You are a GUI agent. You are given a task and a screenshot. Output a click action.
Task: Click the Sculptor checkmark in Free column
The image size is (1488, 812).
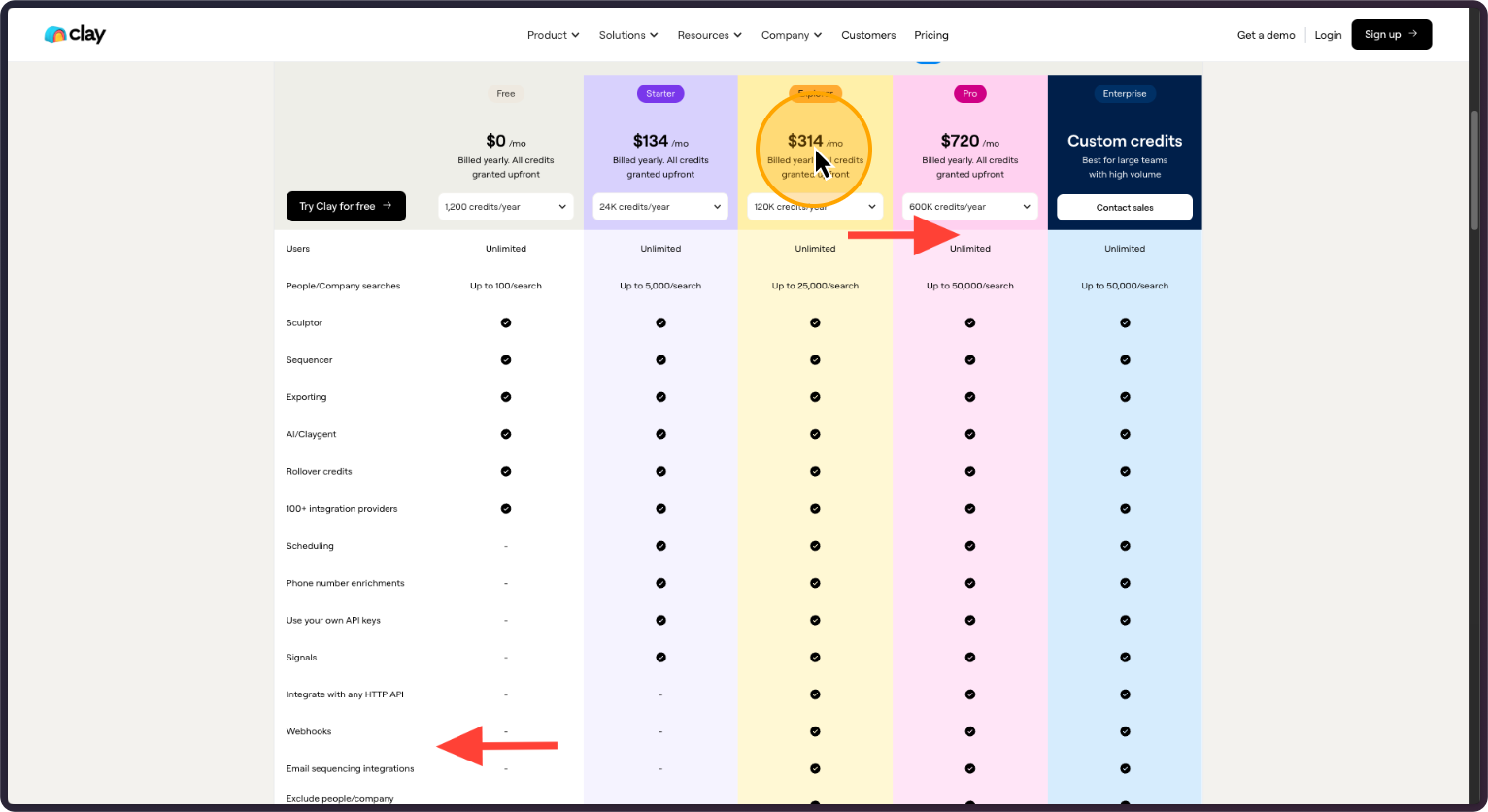506,322
